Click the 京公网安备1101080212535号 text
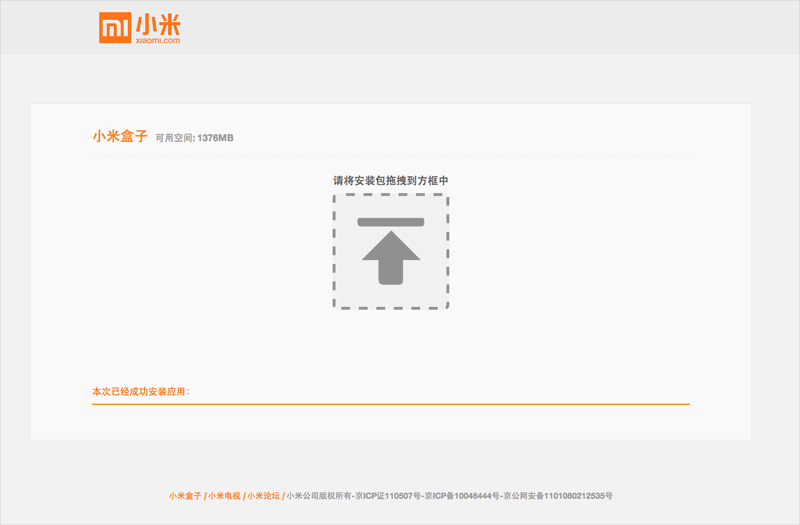This screenshot has width=800, height=525. click(558, 496)
